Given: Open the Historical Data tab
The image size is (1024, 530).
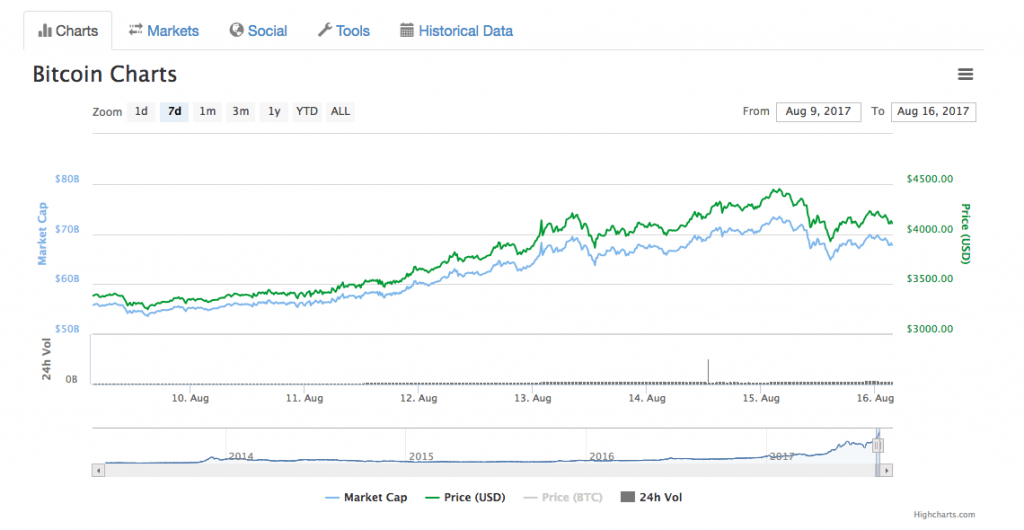Looking at the screenshot, I should tap(456, 31).
